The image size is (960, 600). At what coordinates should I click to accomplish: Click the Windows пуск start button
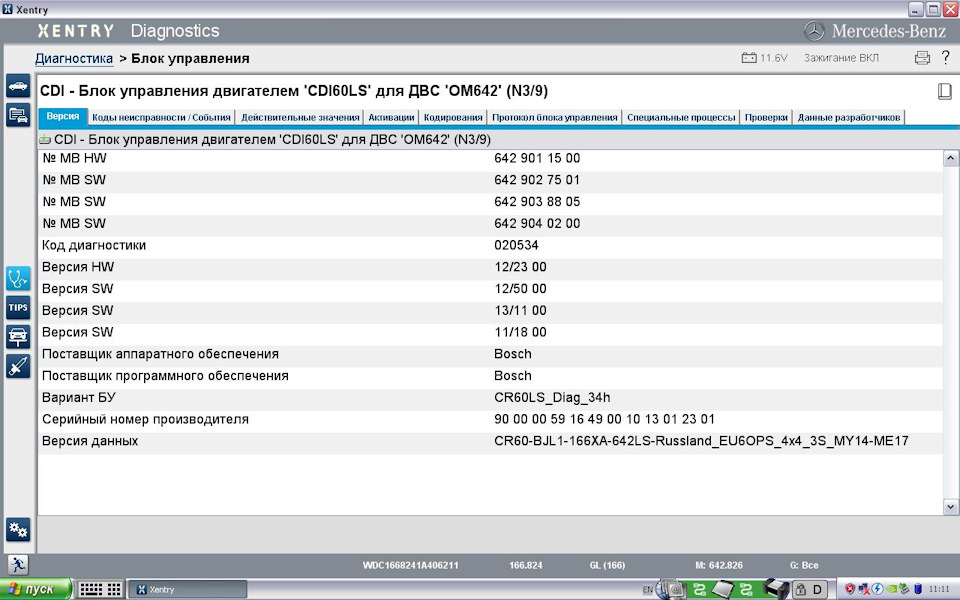[36, 589]
